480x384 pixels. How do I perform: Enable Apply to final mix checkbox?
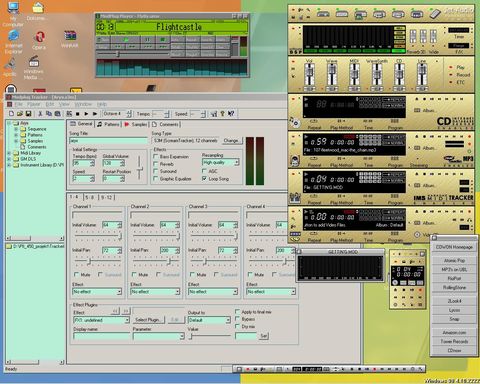click(237, 311)
